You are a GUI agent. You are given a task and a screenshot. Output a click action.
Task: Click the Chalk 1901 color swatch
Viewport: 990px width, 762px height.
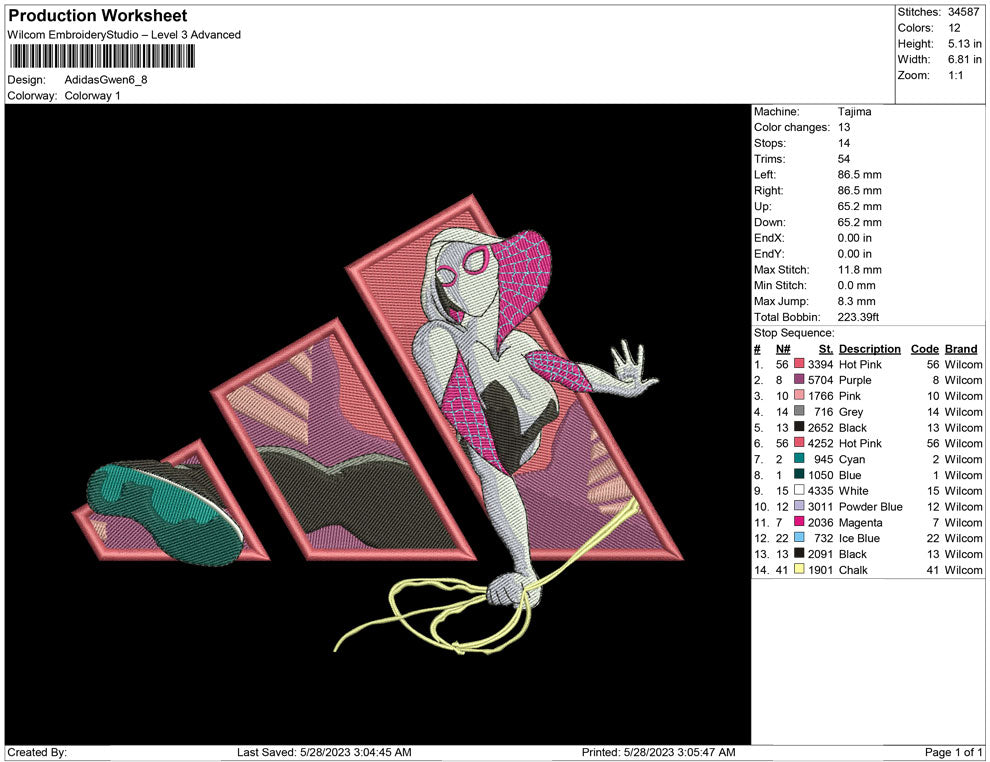coord(799,569)
